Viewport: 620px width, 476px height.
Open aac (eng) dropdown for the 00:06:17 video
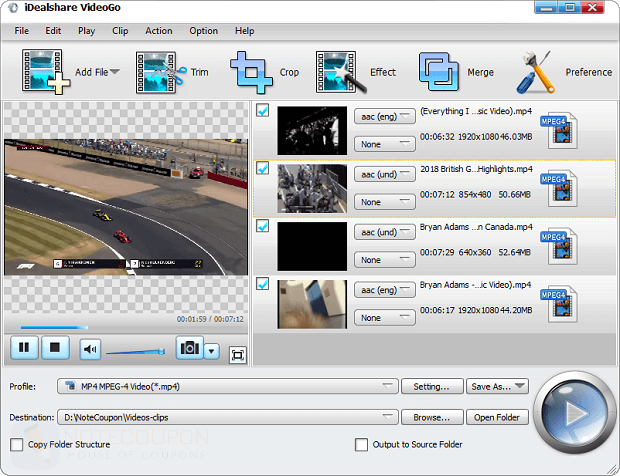coord(385,290)
